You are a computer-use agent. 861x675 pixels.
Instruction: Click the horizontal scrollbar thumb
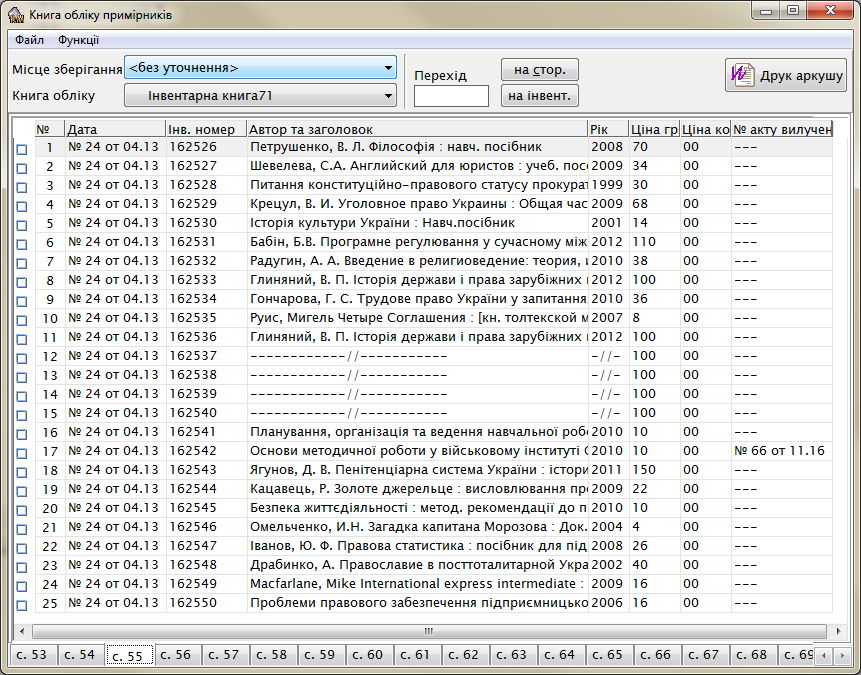(428, 631)
